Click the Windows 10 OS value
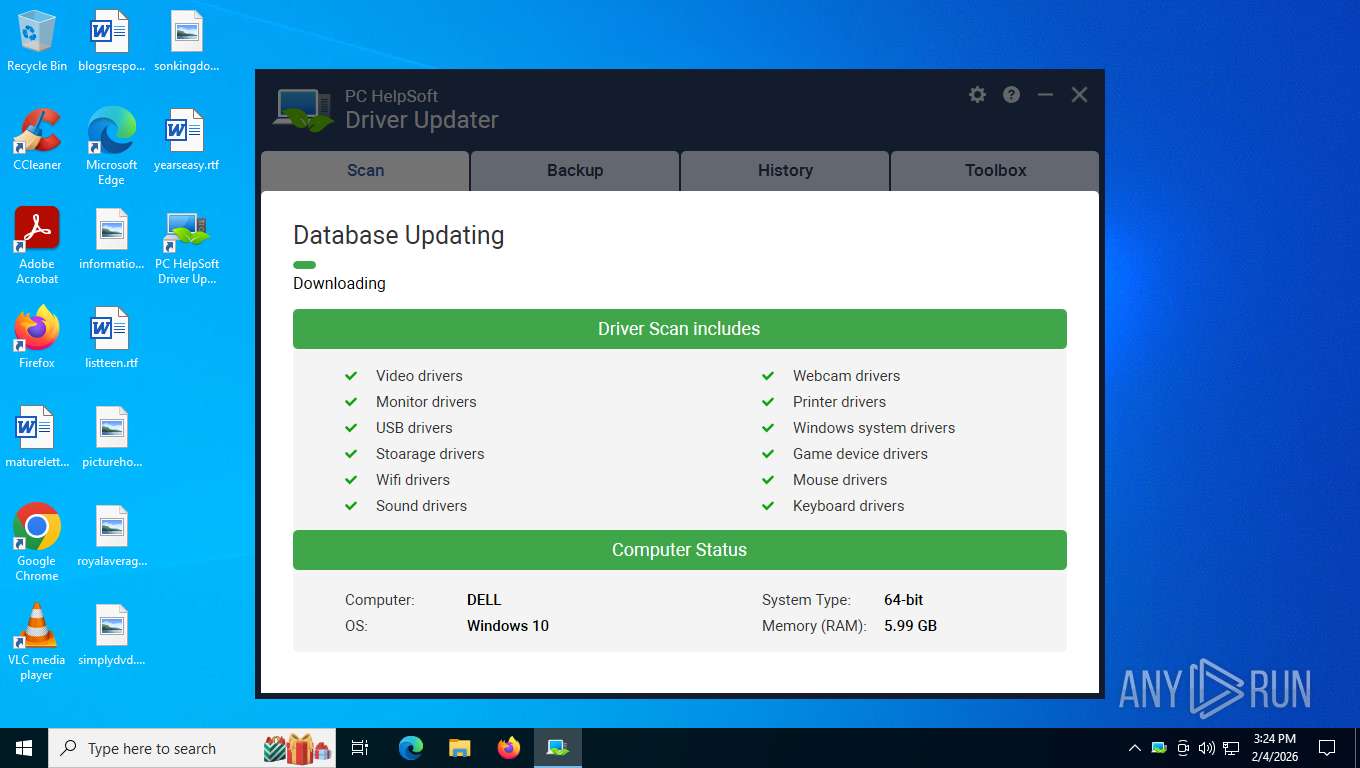 508,626
